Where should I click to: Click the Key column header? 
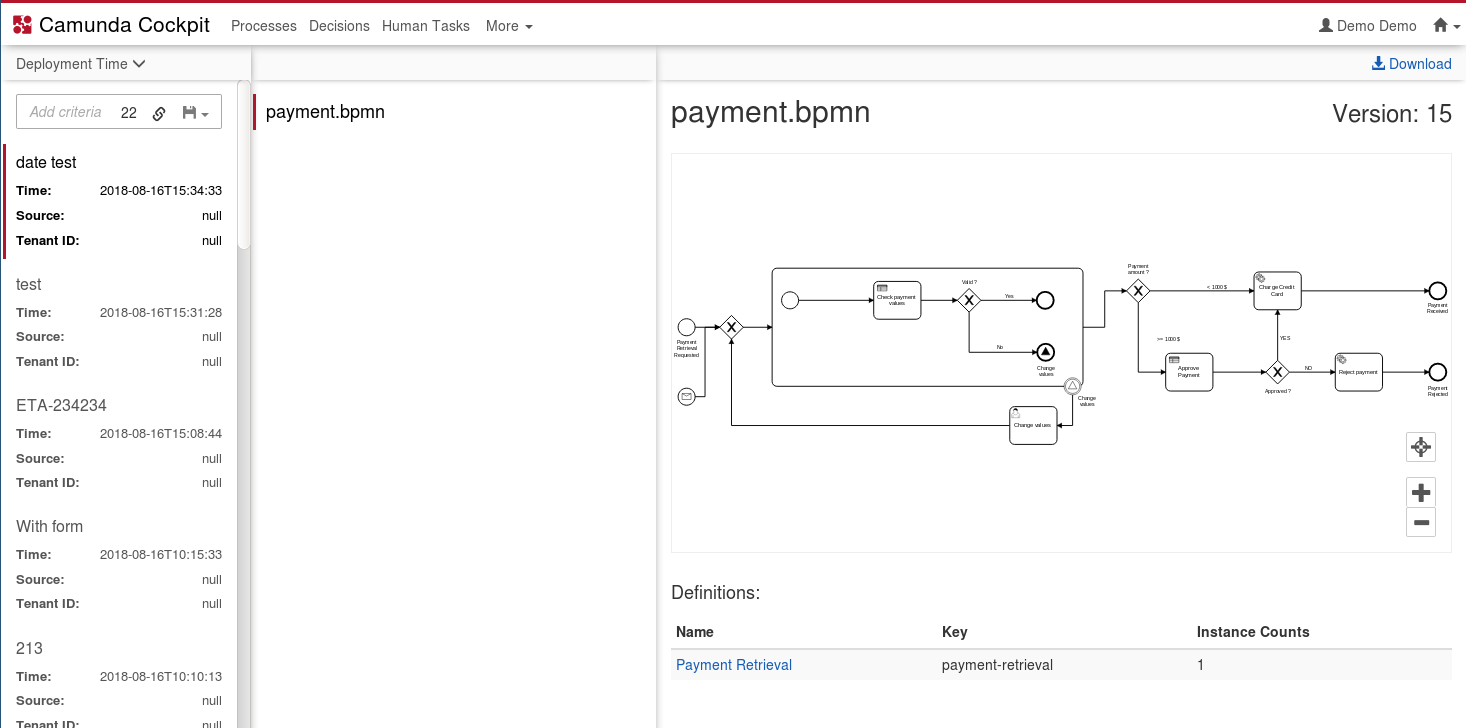[x=954, y=632]
